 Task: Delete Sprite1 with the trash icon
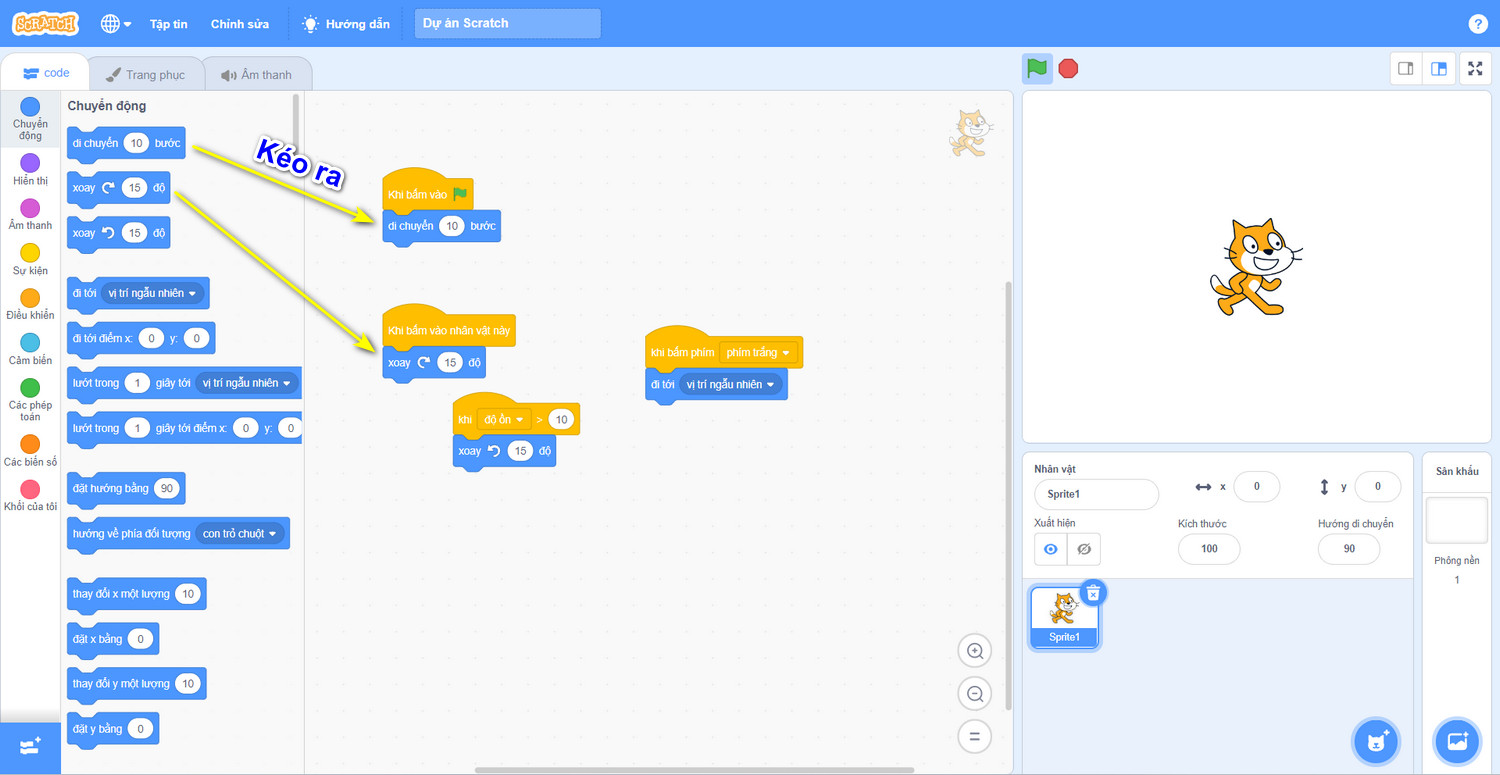tap(1093, 593)
